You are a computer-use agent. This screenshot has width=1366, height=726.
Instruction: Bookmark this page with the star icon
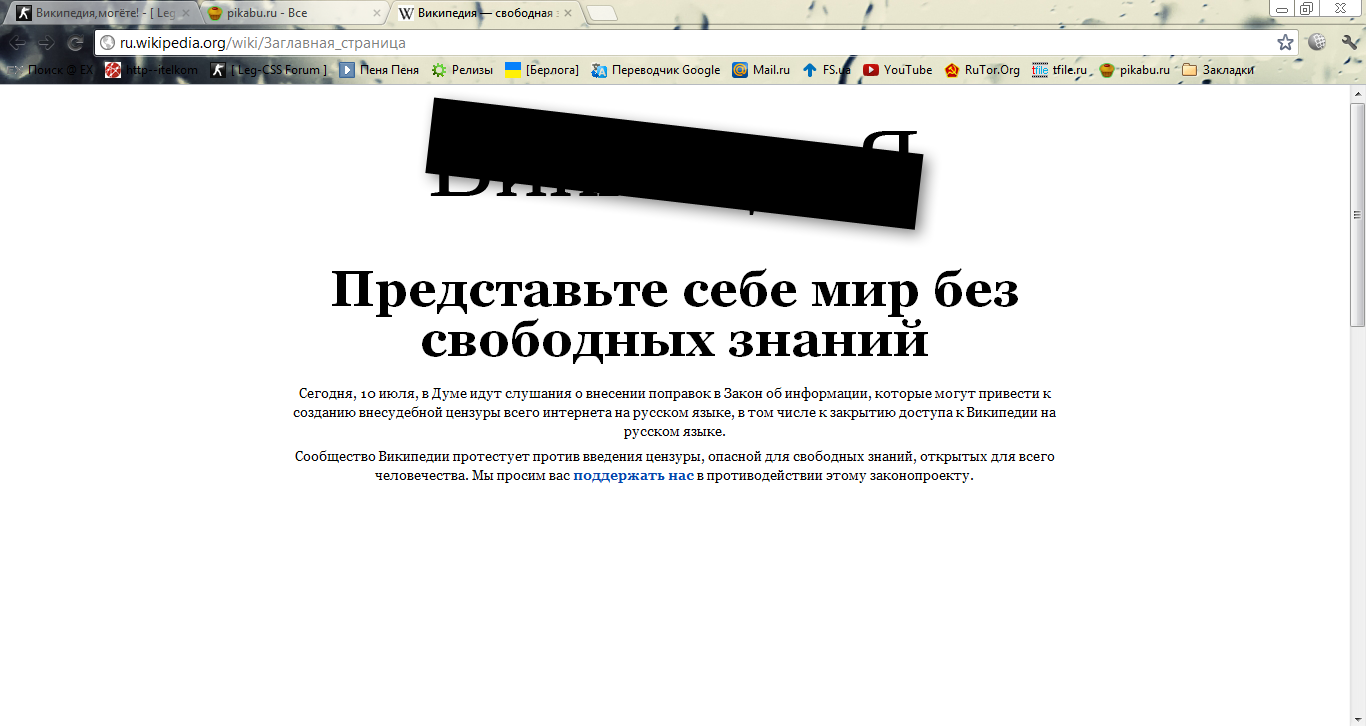coord(1285,43)
